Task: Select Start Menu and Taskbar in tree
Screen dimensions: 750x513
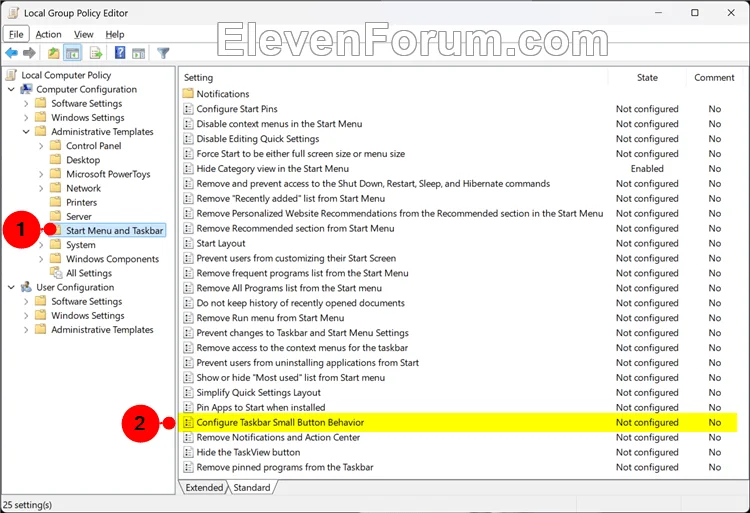Action: point(114,230)
